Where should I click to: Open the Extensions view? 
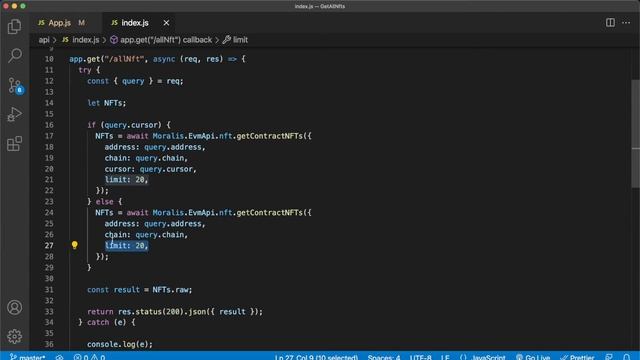coord(14,144)
